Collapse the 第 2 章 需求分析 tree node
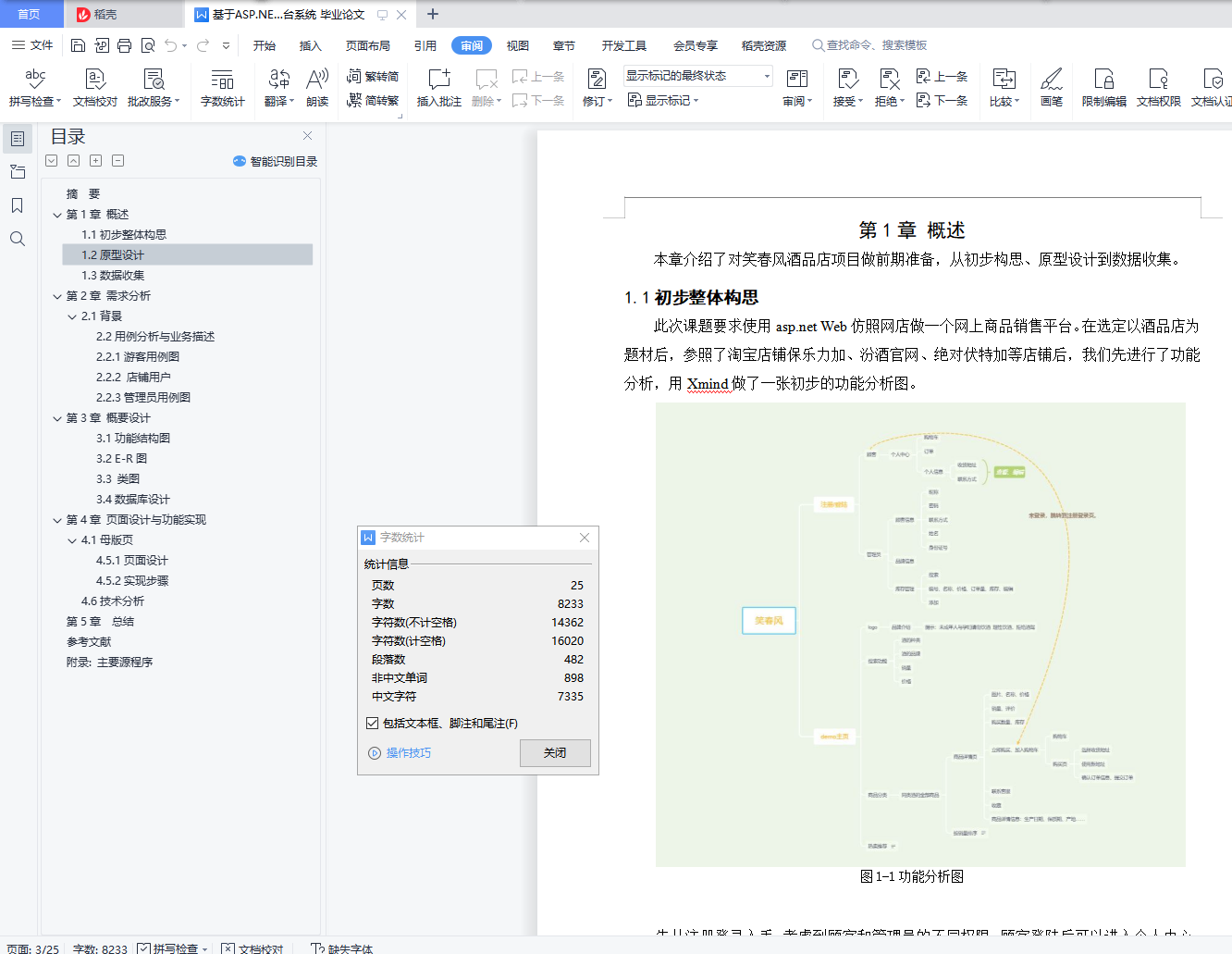The height and width of the screenshot is (954, 1232). click(57, 296)
